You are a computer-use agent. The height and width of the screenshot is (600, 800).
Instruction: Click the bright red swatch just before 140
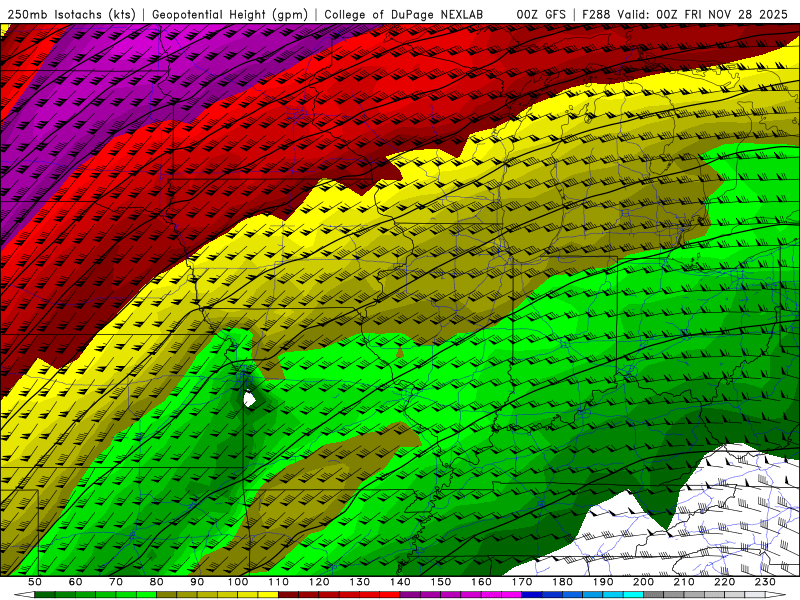[390, 594]
